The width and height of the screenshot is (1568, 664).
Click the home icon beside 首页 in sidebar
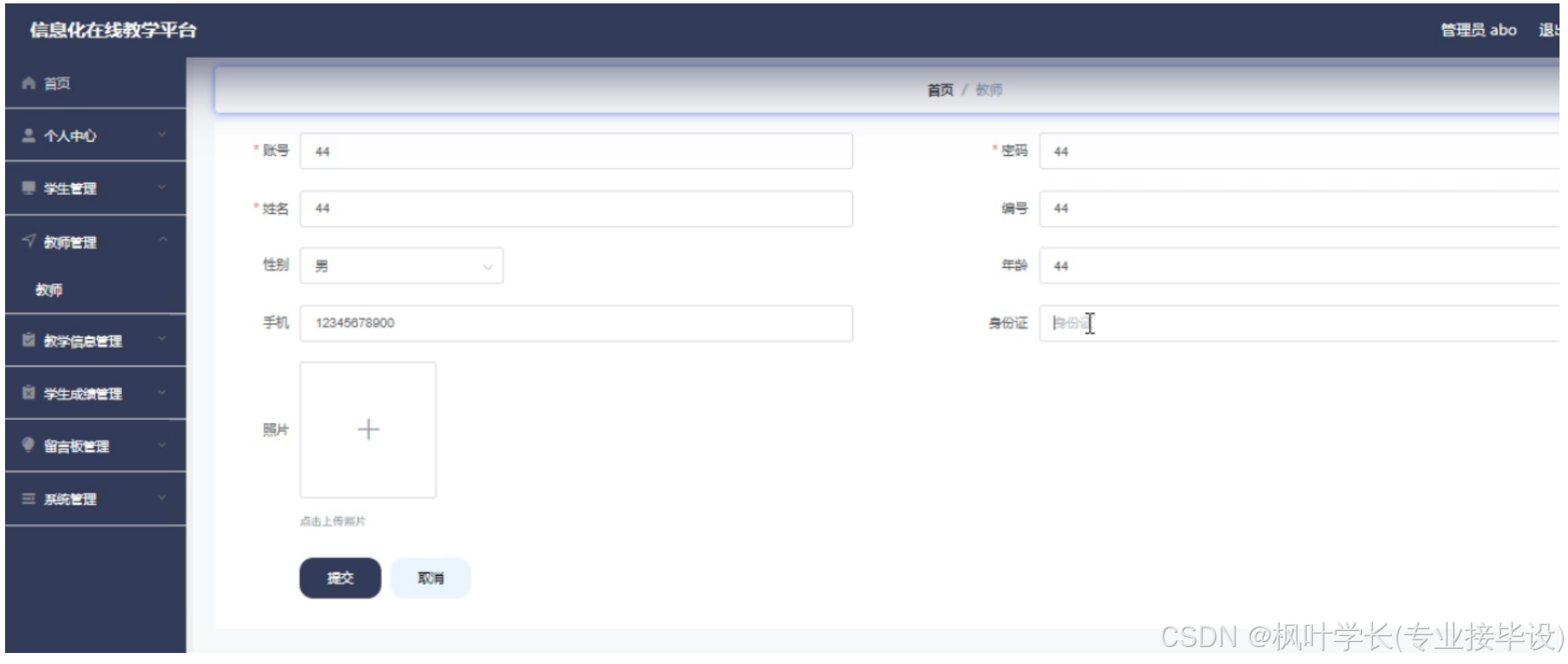pos(29,83)
